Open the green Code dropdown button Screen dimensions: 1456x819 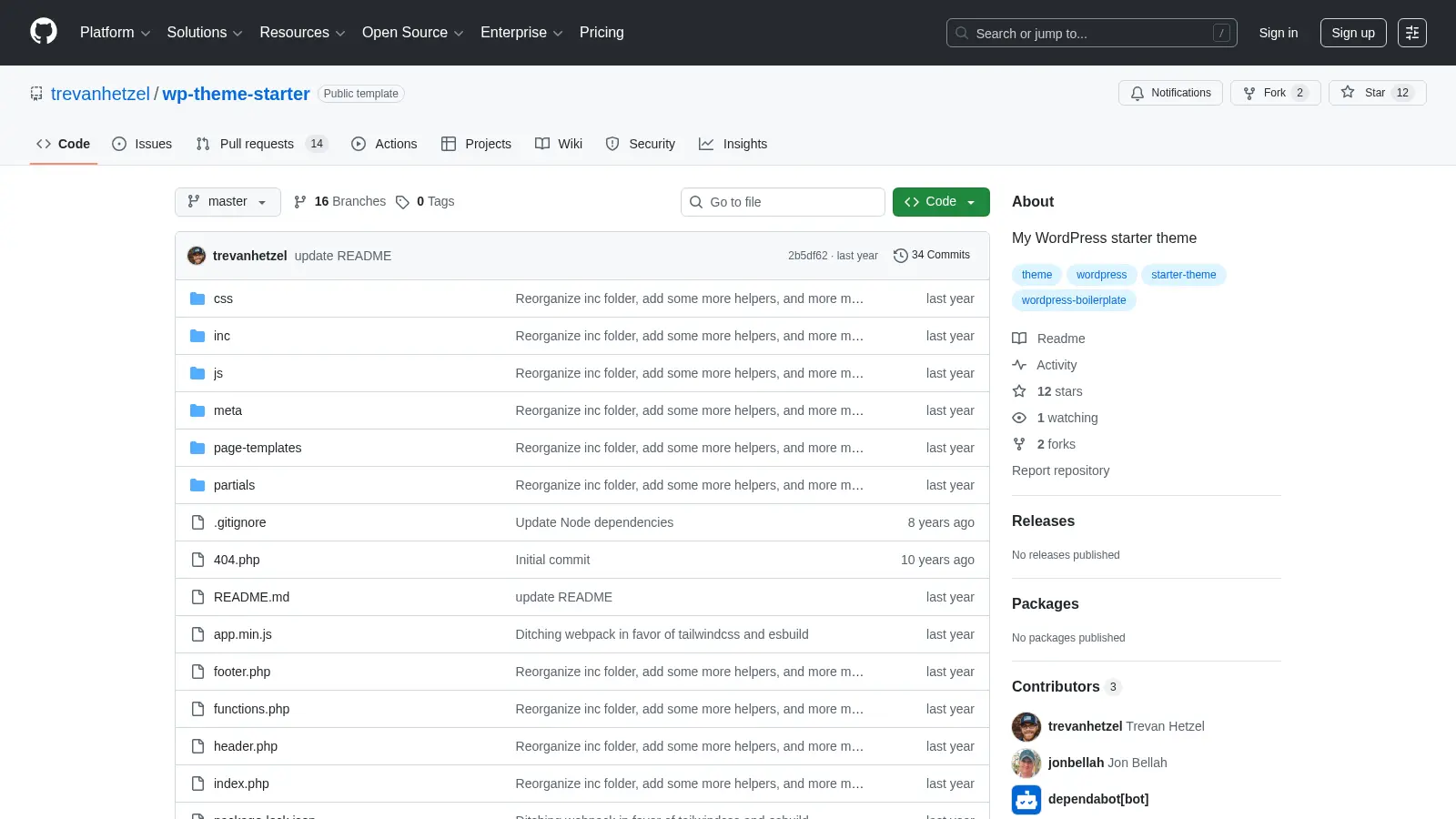(941, 202)
